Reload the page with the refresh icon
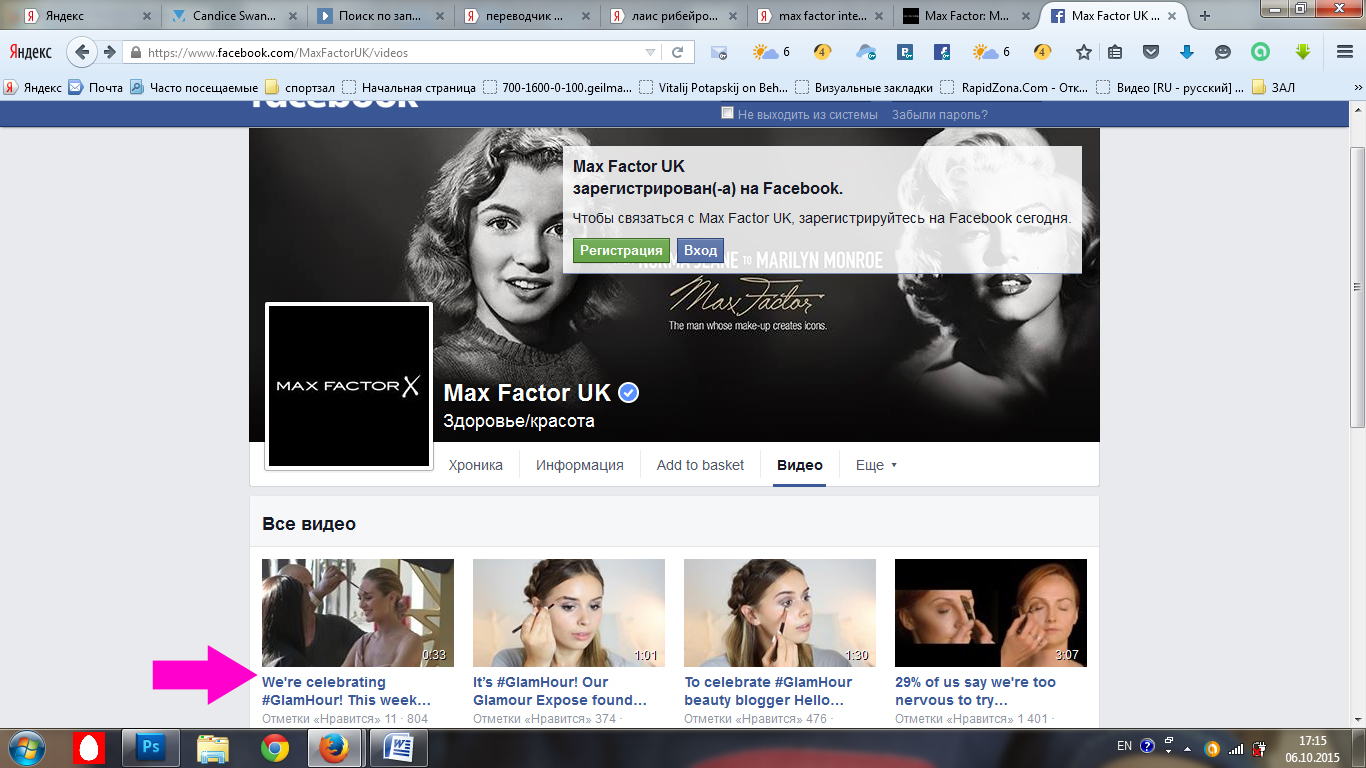Image resolution: width=1366 pixels, height=768 pixels. [677, 52]
